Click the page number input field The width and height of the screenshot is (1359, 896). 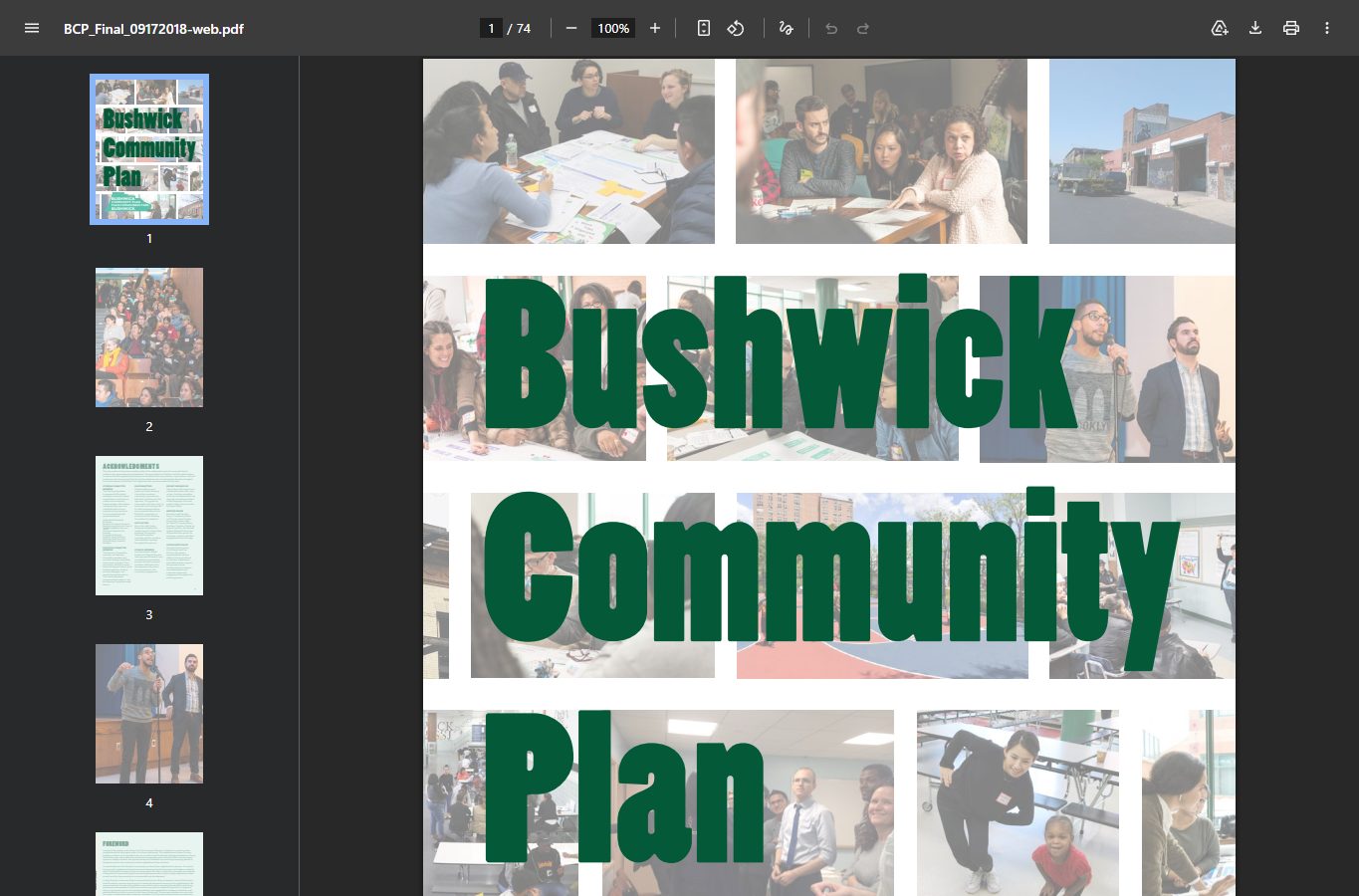point(491,28)
